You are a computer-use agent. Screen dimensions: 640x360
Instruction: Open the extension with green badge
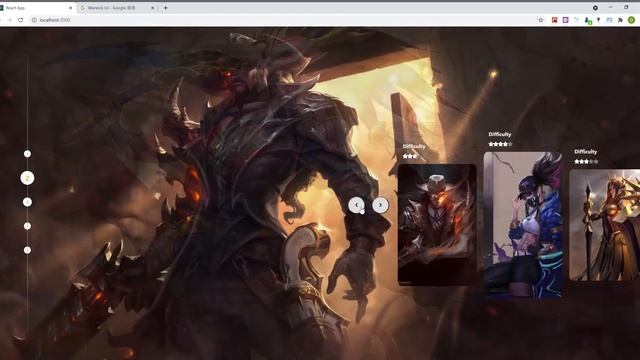pyautogui.click(x=588, y=20)
